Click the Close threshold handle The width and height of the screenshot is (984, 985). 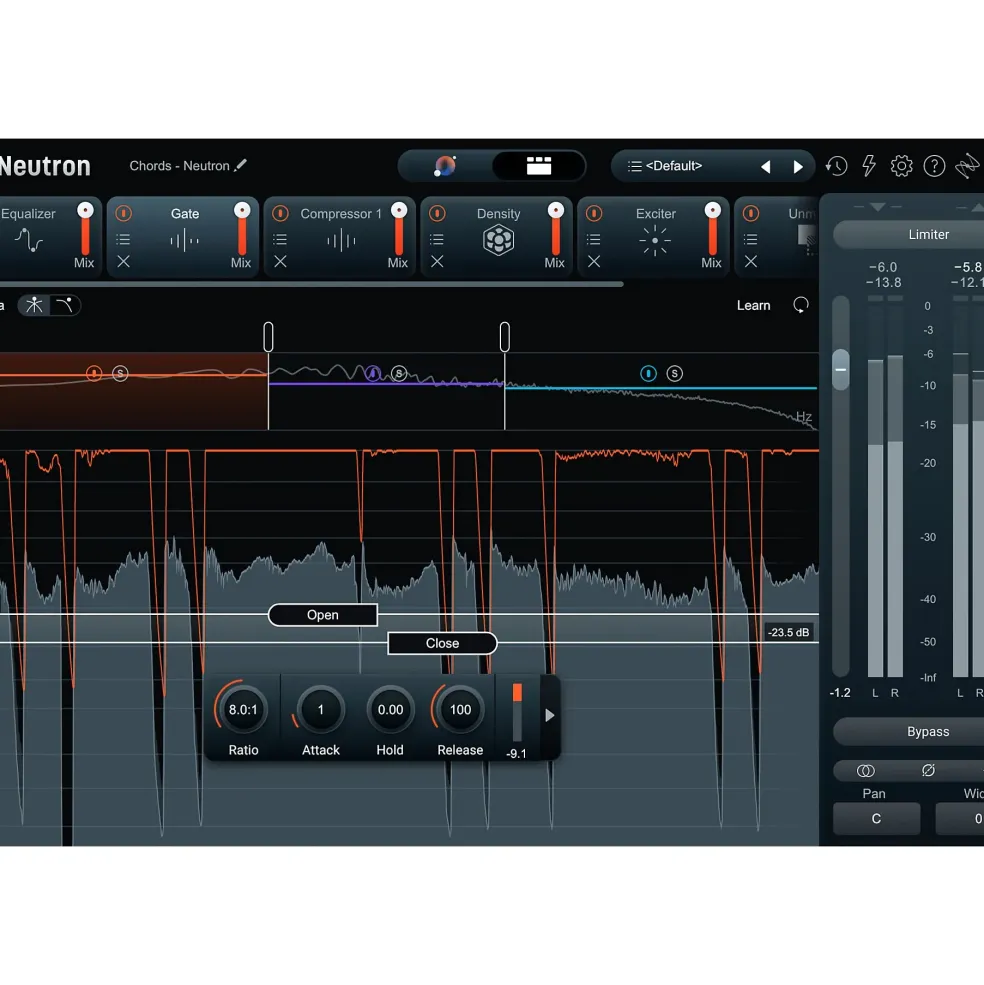tap(442, 643)
